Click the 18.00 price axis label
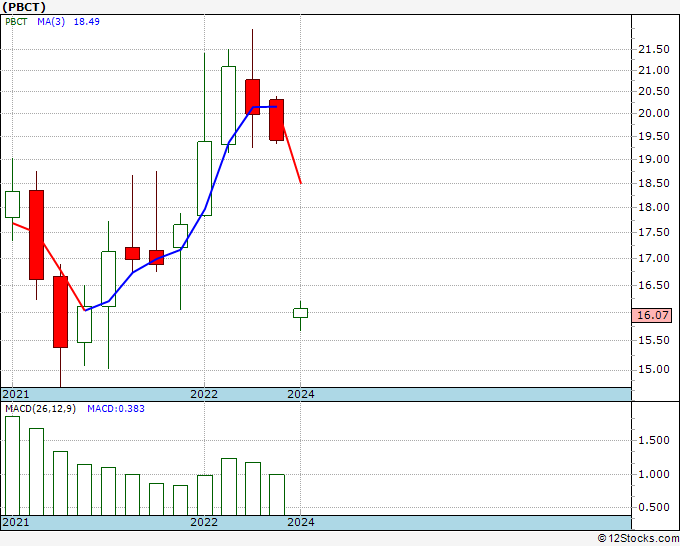This screenshot has width=680, height=546. (654, 207)
